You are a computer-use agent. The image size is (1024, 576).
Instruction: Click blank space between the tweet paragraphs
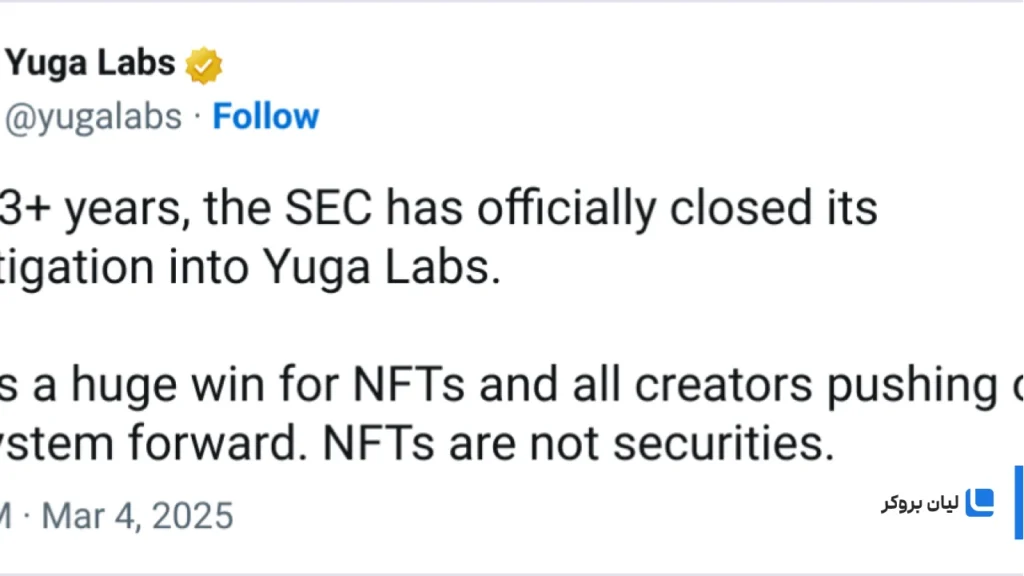457,325
